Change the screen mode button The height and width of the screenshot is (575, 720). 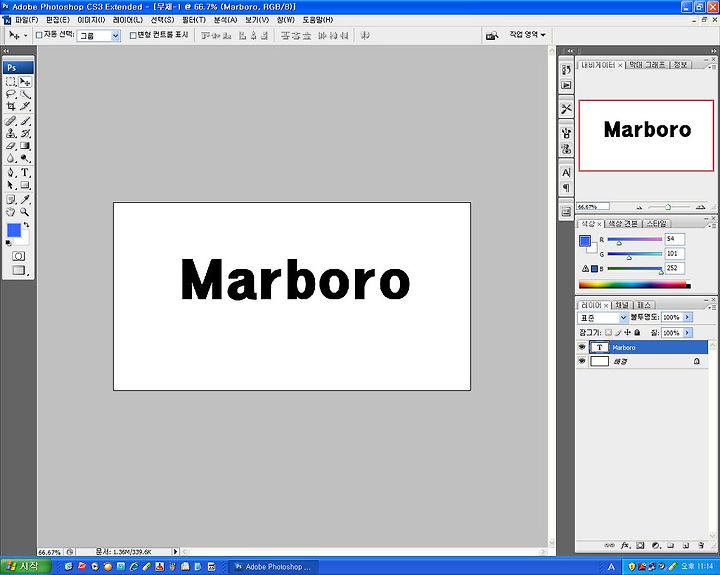coord(18,271)
